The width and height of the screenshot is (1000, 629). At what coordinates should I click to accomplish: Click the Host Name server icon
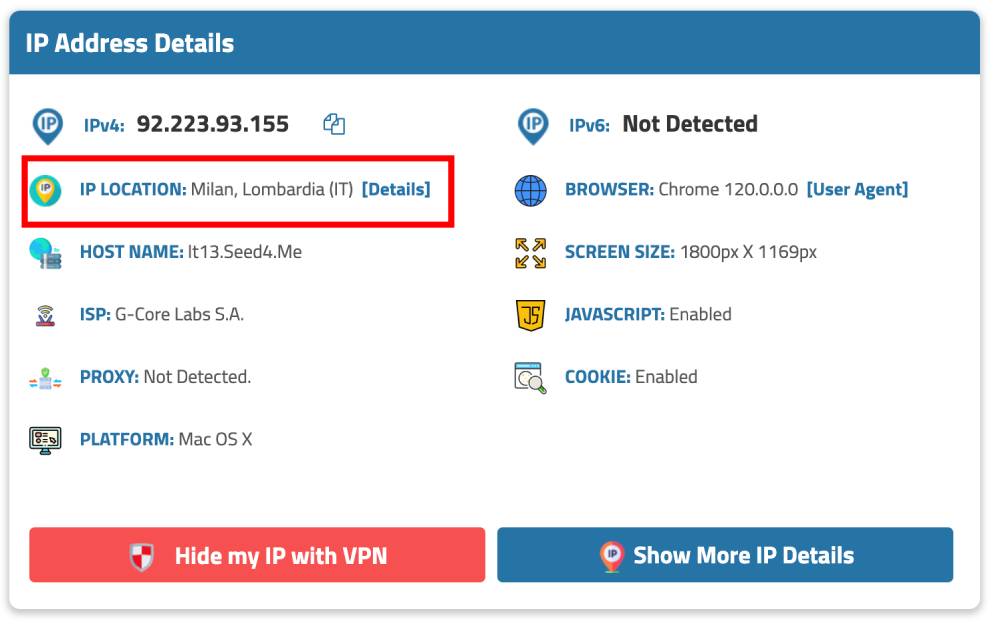46,252
